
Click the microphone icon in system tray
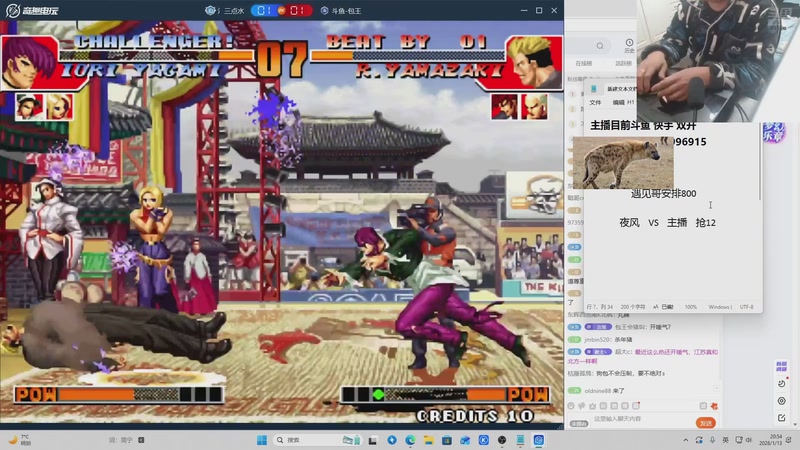coord(712,440)
